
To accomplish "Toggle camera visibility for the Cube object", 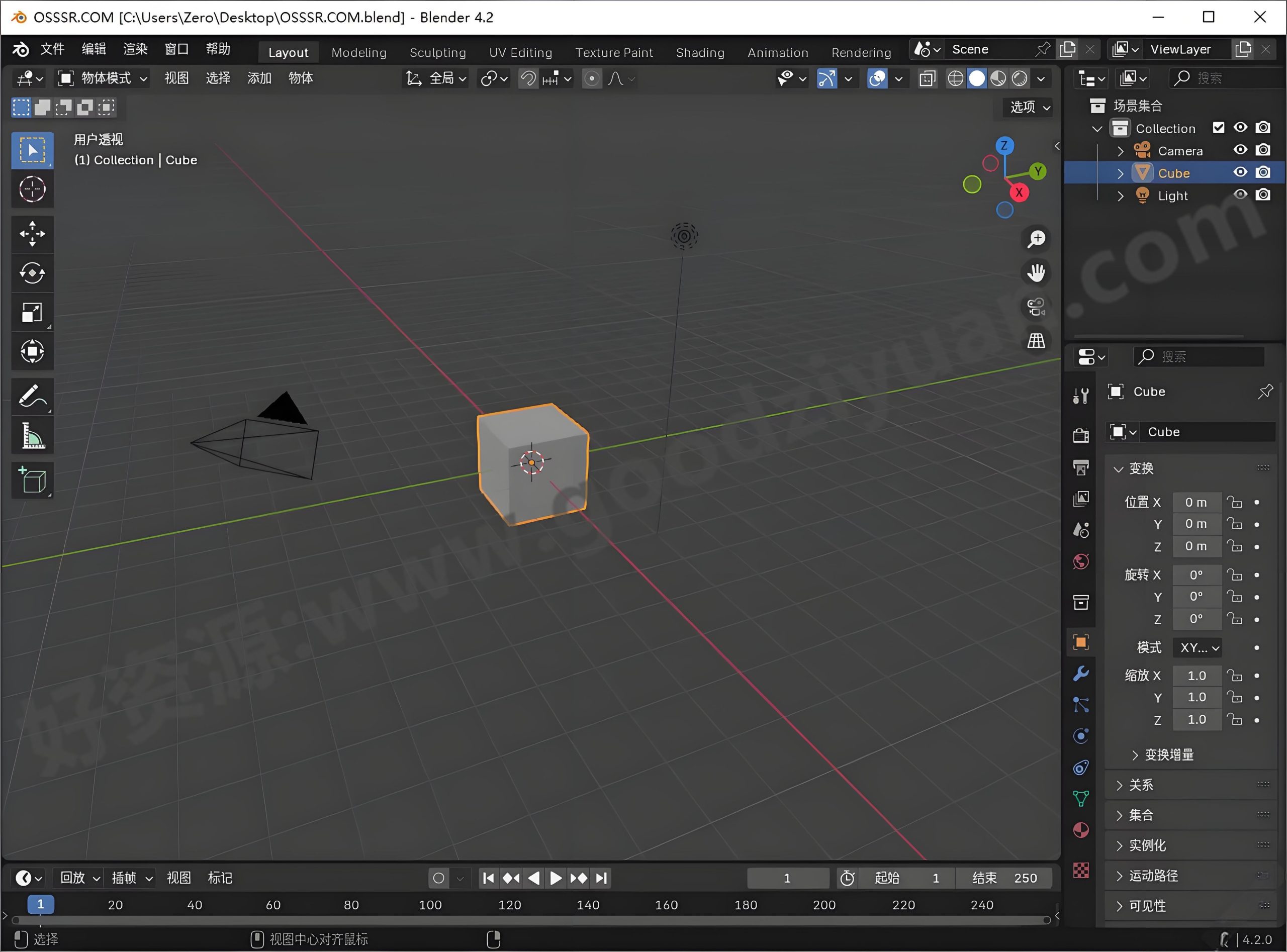I will 1263,172.
